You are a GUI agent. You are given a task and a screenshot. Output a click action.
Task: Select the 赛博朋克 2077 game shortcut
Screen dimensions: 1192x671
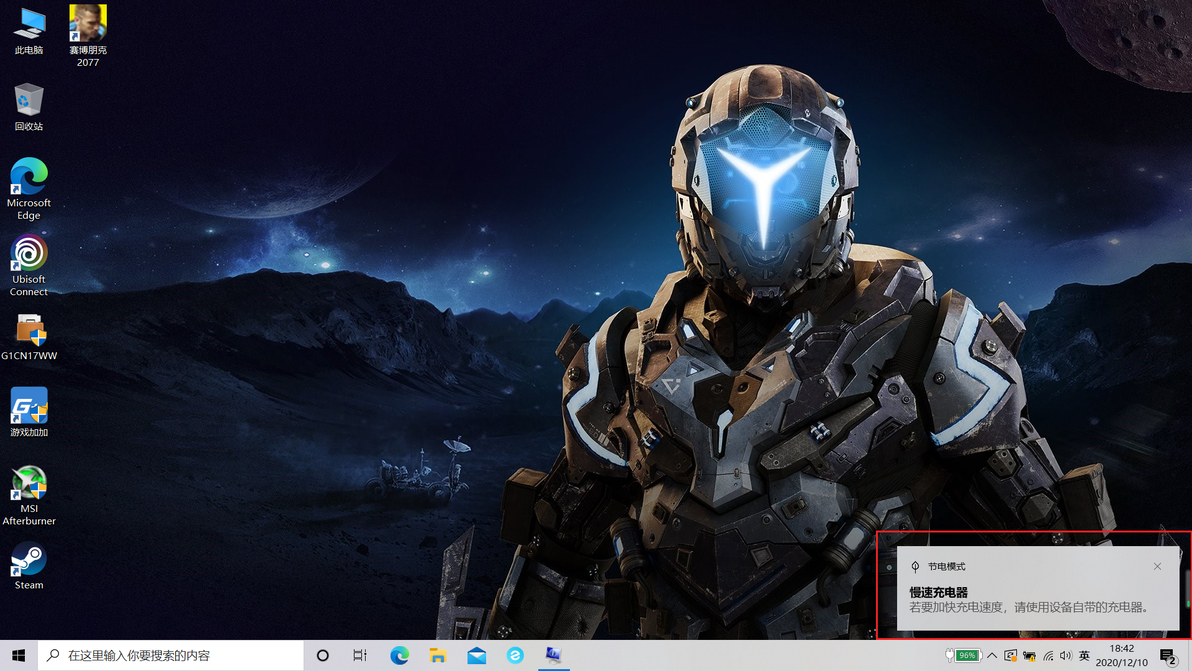tap(87, 36)
